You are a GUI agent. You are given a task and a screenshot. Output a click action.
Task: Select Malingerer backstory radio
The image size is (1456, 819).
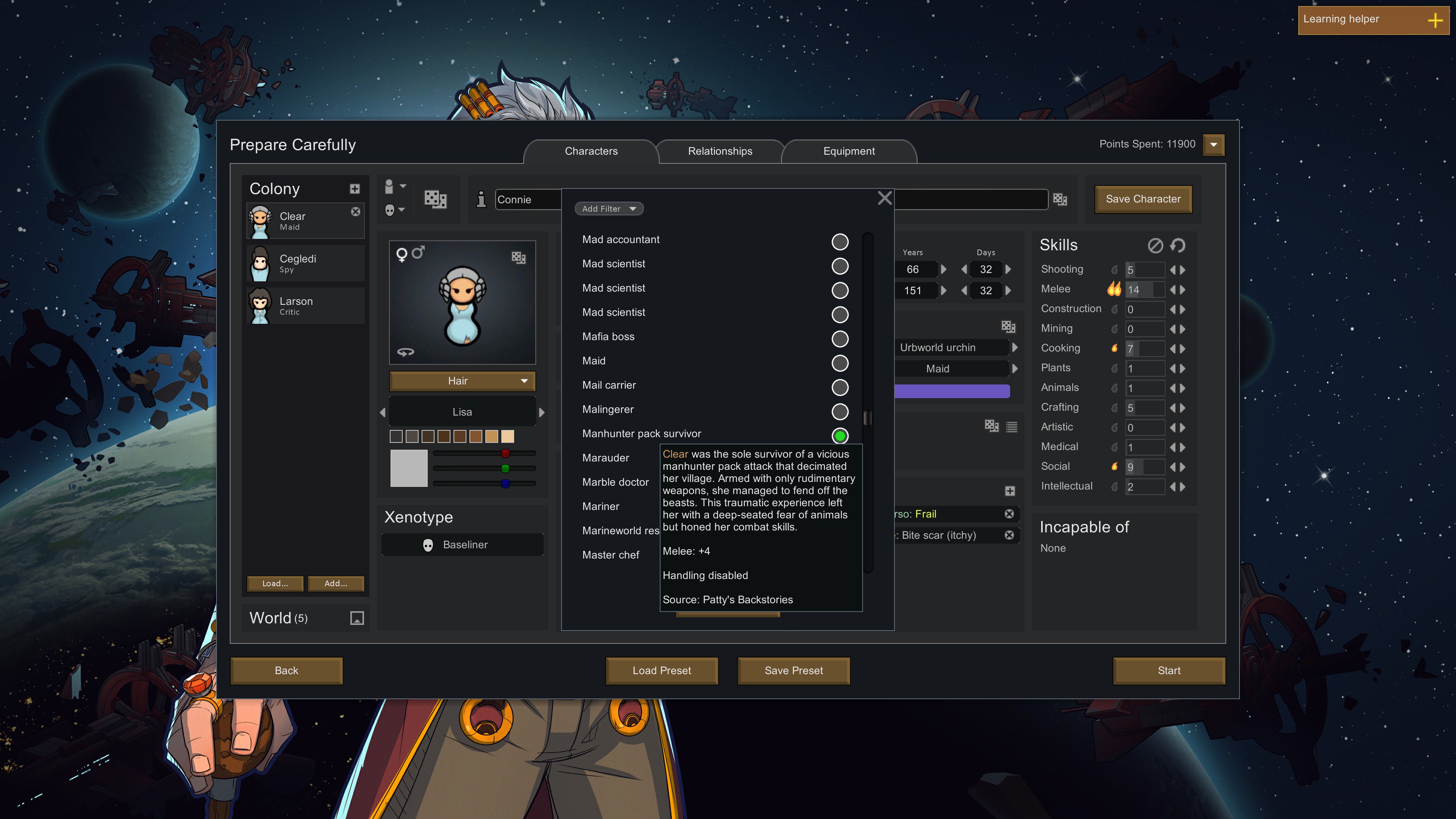(840, 411)
